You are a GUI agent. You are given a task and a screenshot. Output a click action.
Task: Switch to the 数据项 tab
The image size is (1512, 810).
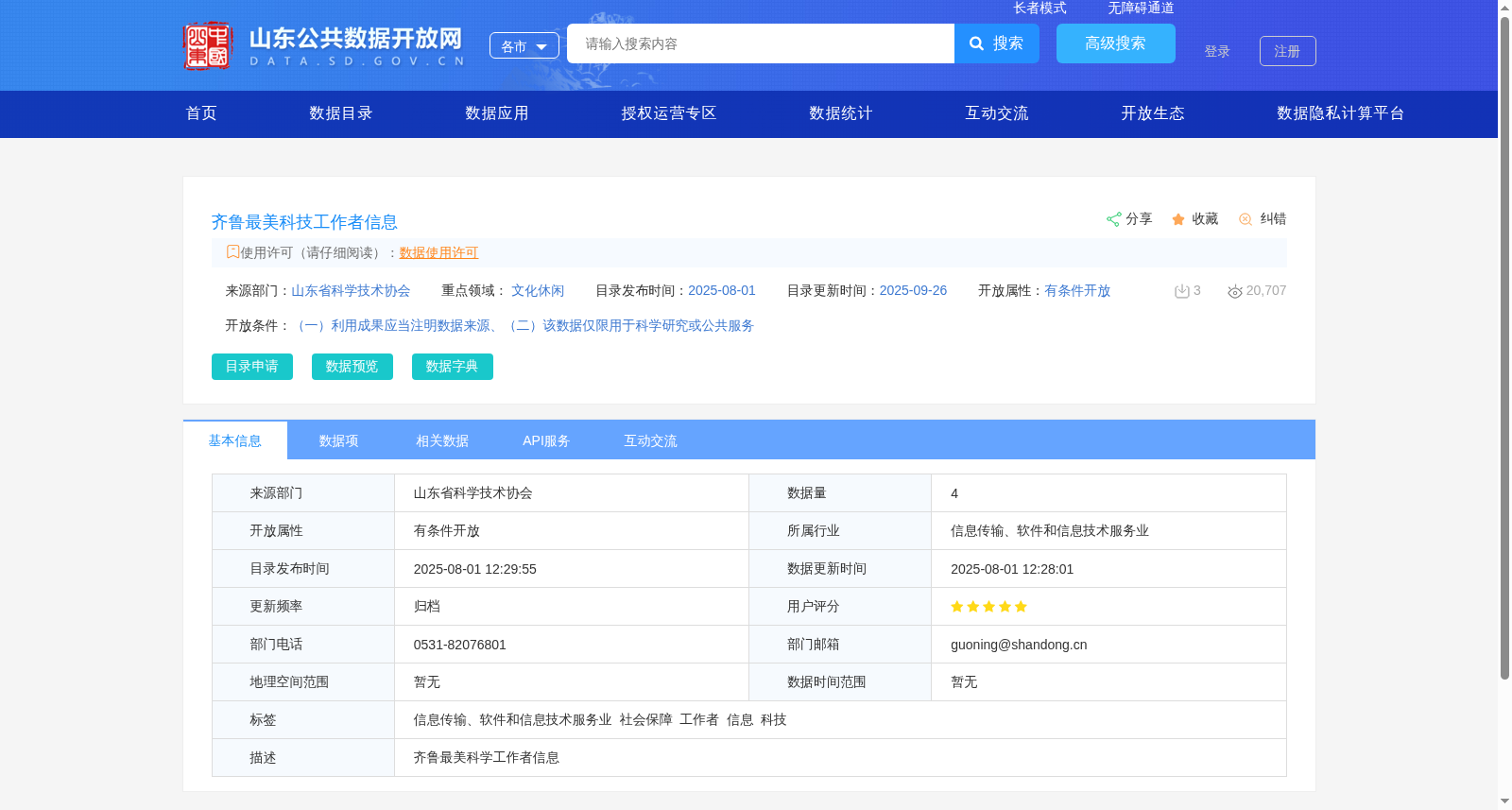point(339,440)
